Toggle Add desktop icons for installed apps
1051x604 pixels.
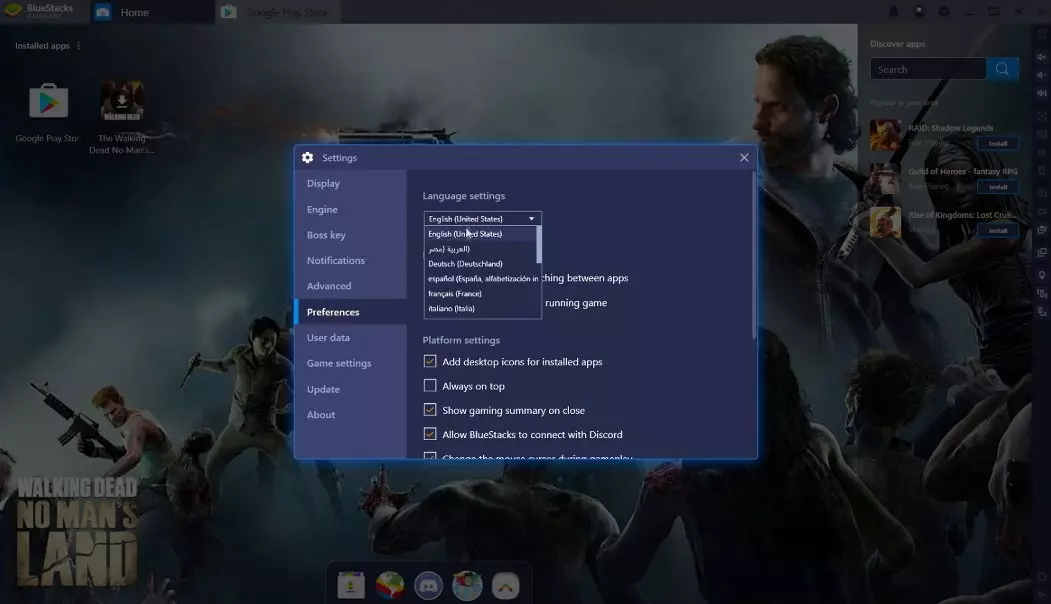(430, 362)
